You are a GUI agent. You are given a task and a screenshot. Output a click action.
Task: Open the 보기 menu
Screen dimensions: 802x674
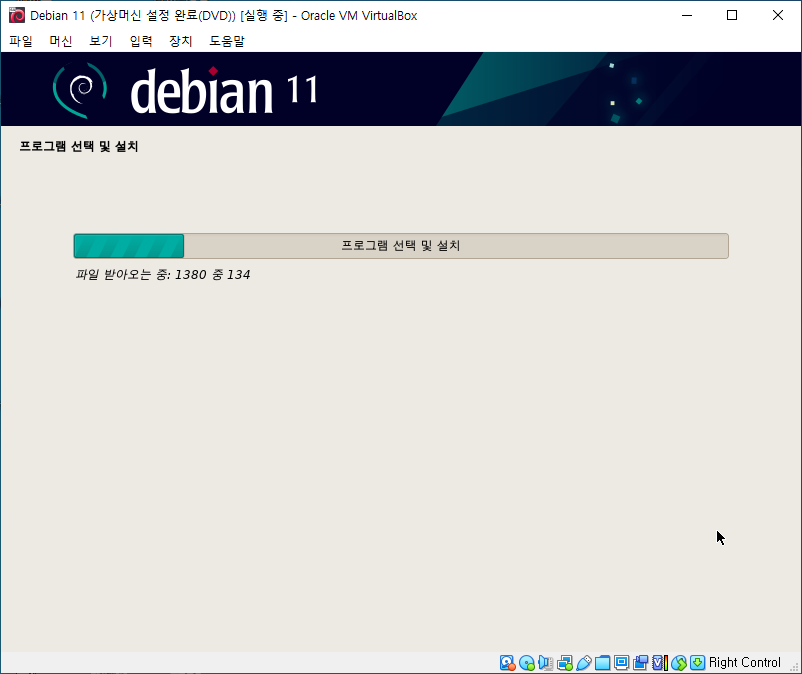coord(101,41)
